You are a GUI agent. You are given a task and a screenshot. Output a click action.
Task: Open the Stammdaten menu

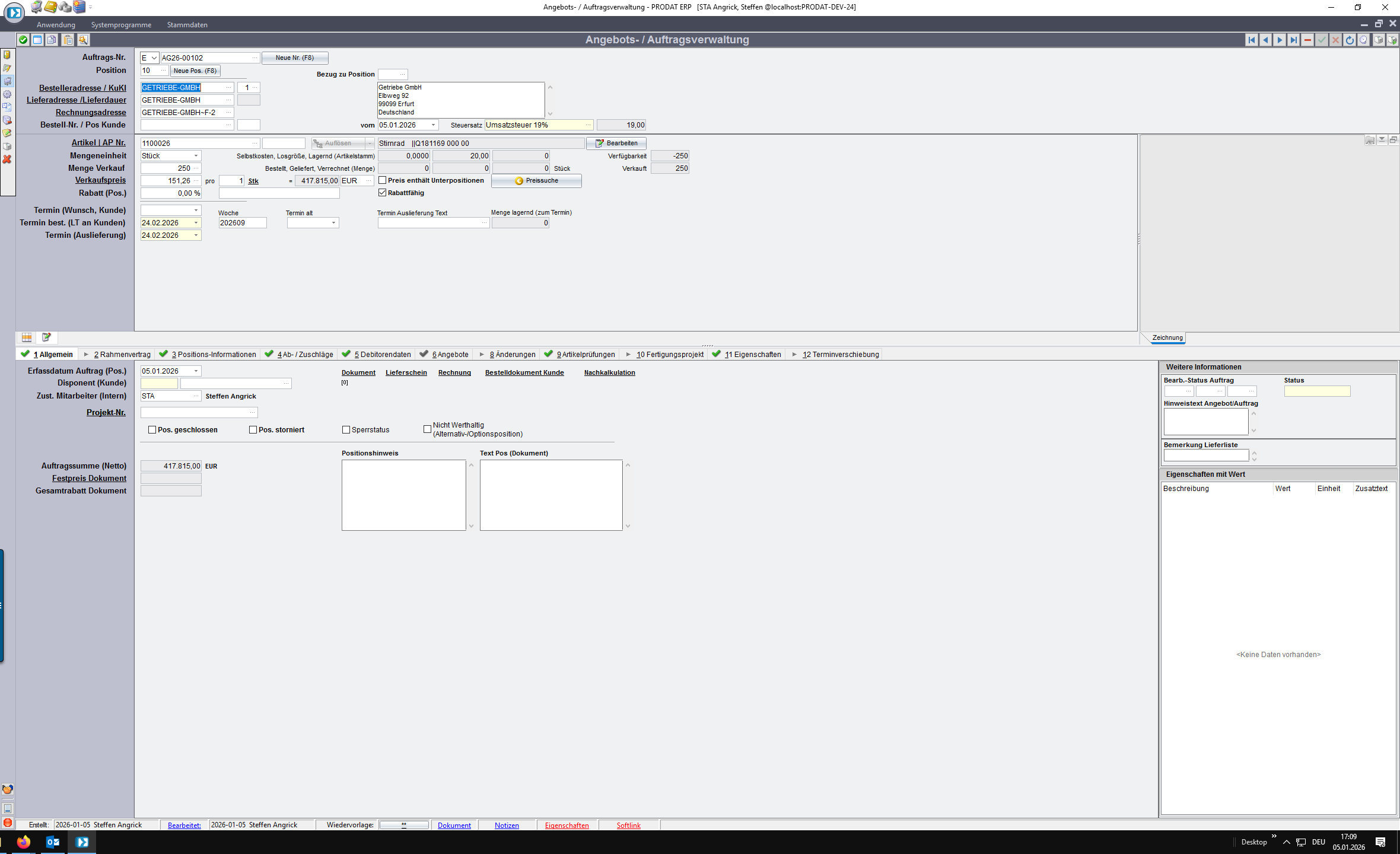click(x=187, y=25)
